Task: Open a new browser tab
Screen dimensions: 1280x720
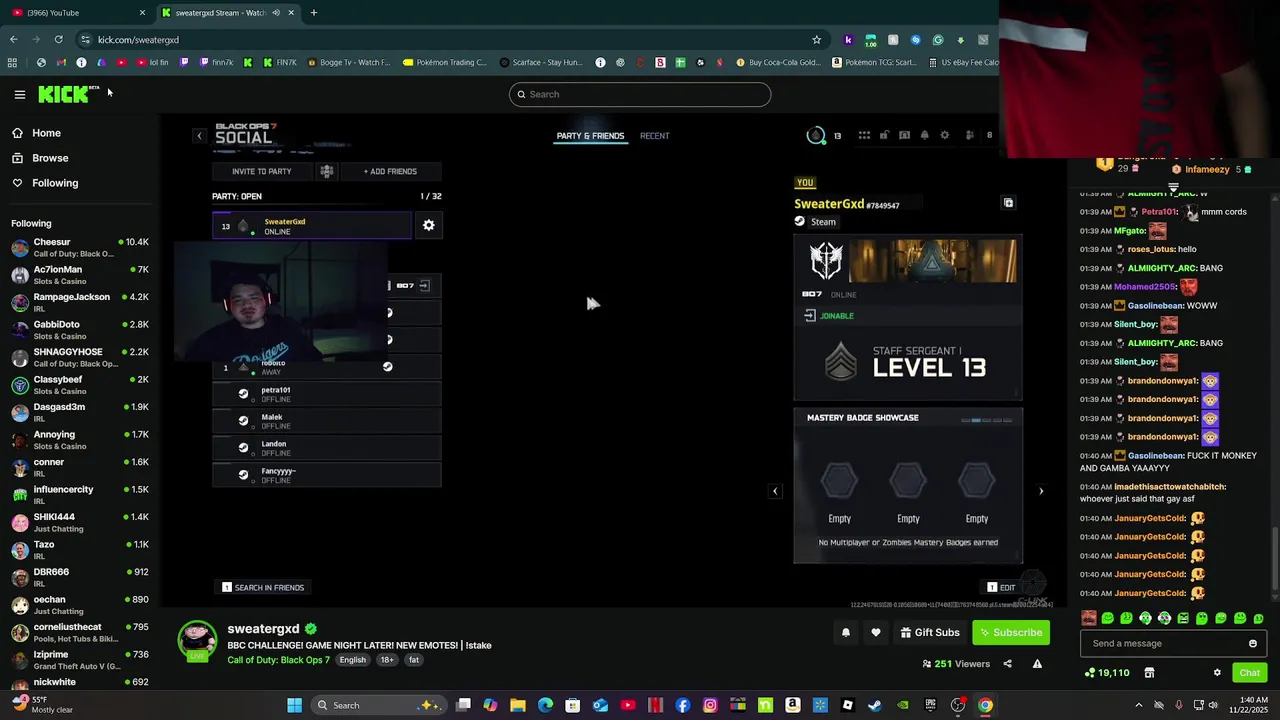Action: [314, 12]
